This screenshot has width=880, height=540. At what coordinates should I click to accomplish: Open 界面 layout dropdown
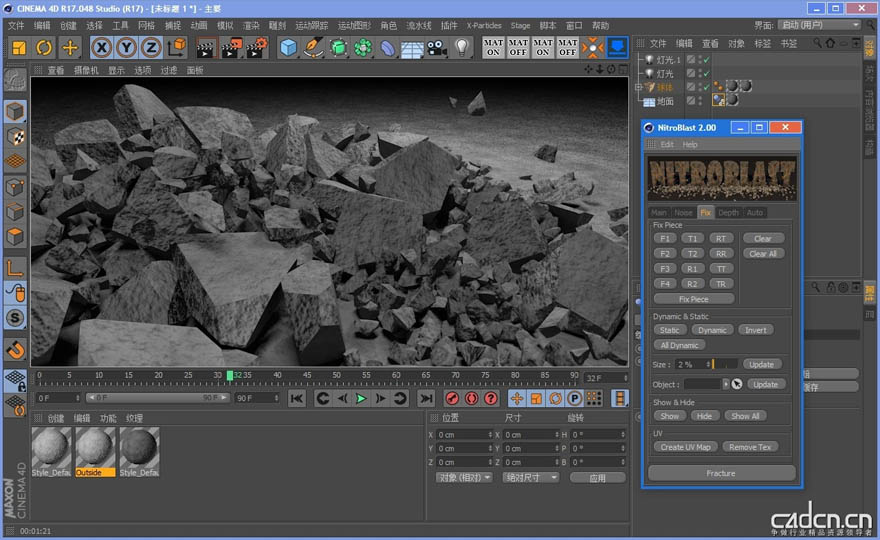pyautogui.click(x=819, y=25)
